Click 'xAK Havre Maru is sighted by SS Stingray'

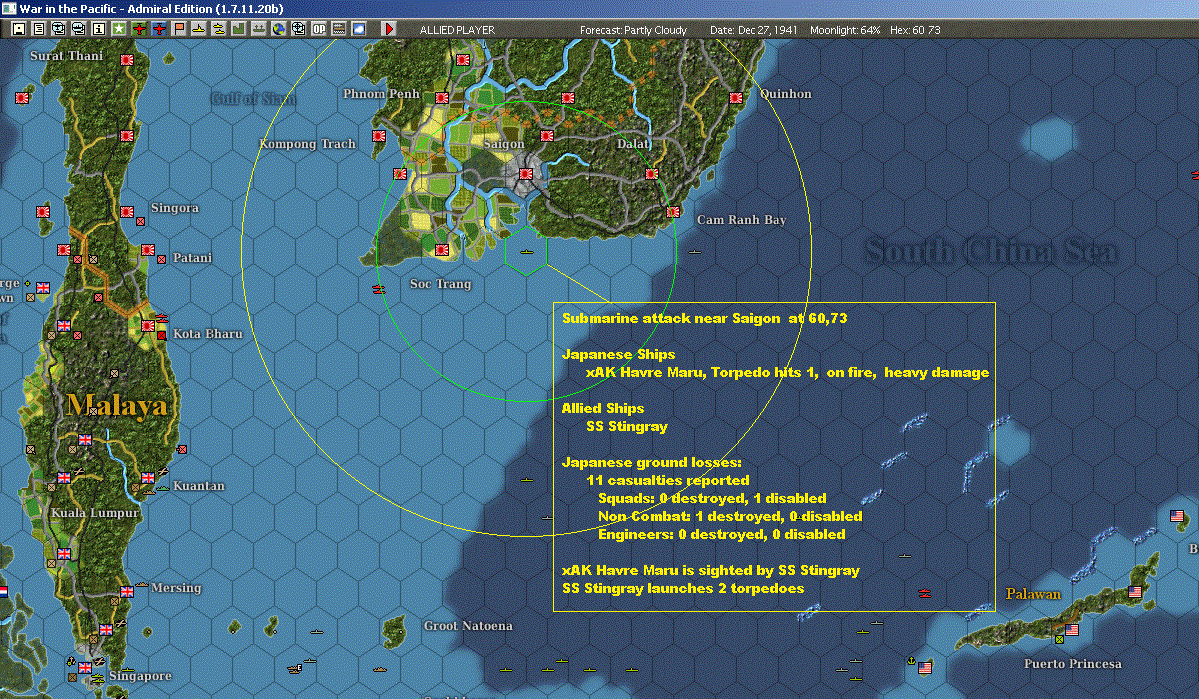click(x=710, y=571)
